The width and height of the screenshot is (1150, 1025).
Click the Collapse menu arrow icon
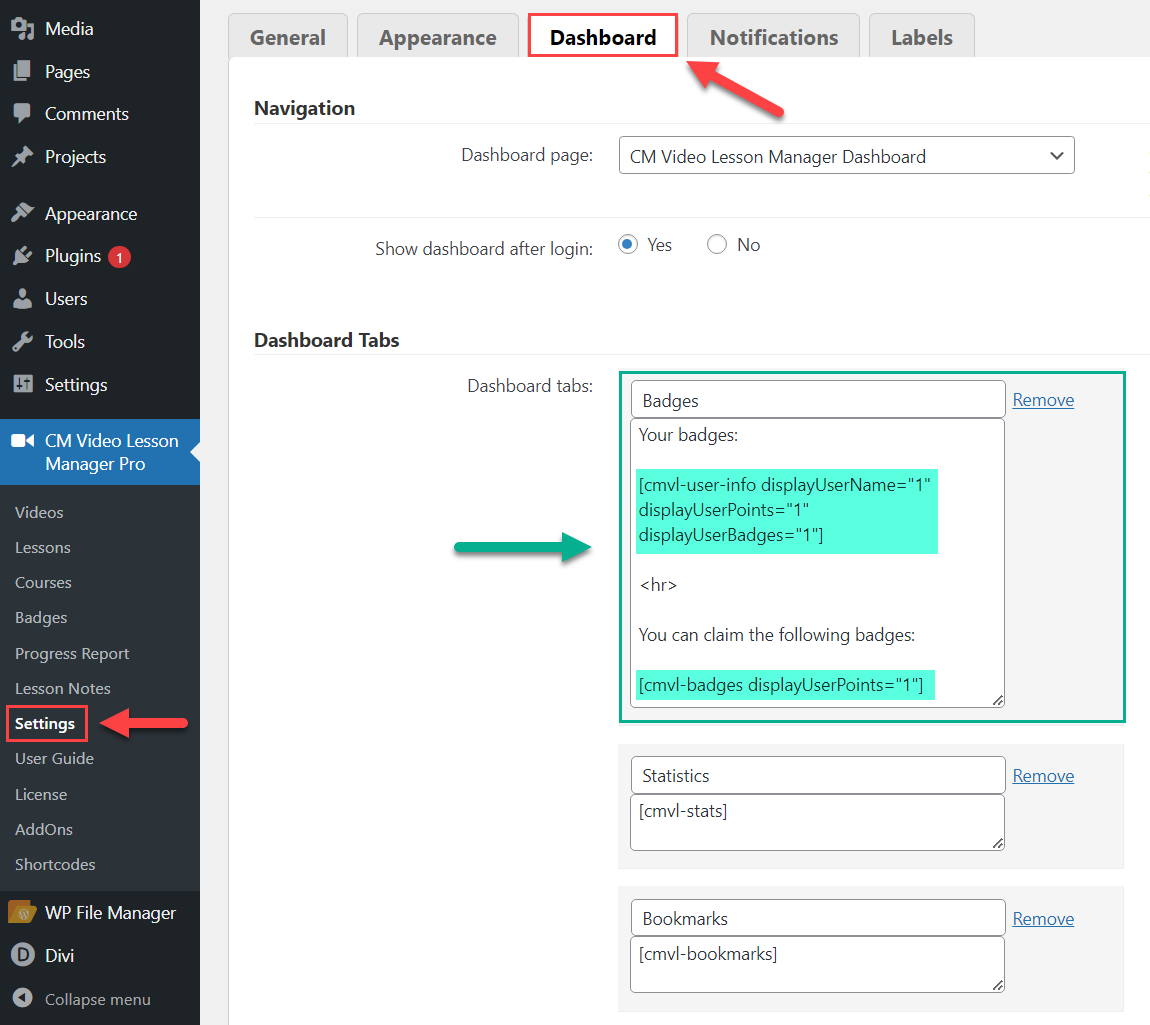pos(23,998)
